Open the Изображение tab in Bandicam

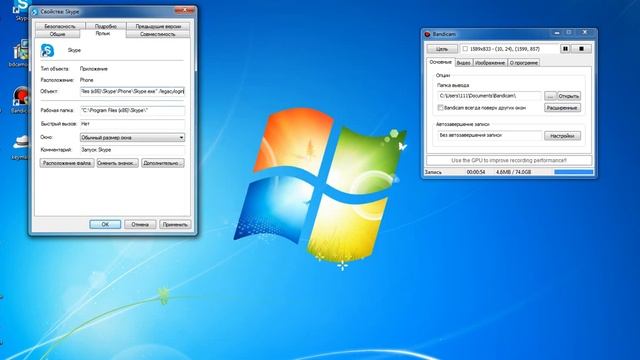pyautogui.click(x=490, y=63)
